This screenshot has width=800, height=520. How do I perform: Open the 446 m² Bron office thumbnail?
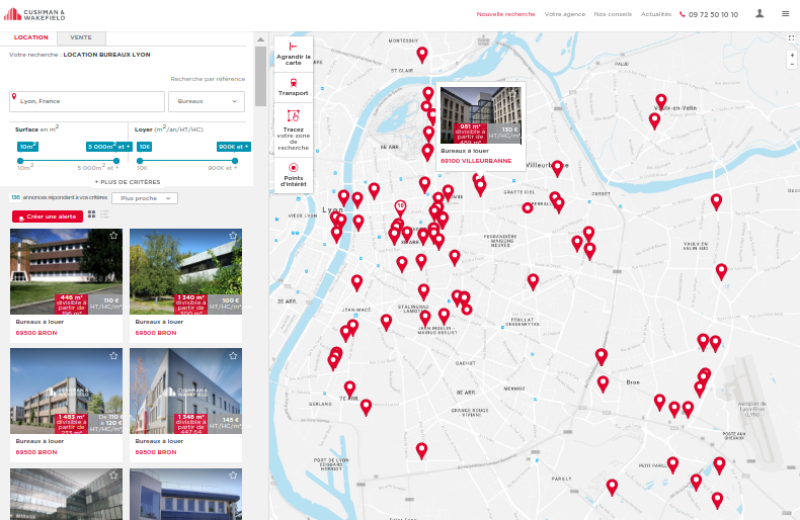[x=66, y=271]
